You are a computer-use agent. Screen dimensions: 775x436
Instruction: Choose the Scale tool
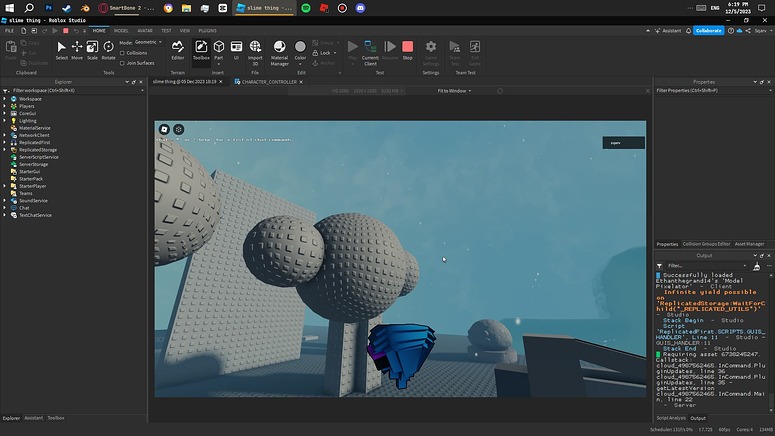pos(92,49)
